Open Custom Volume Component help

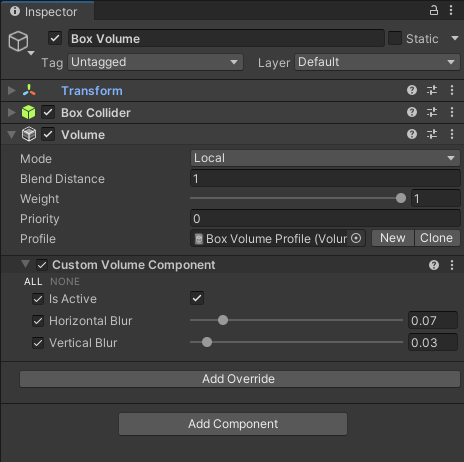434,265
